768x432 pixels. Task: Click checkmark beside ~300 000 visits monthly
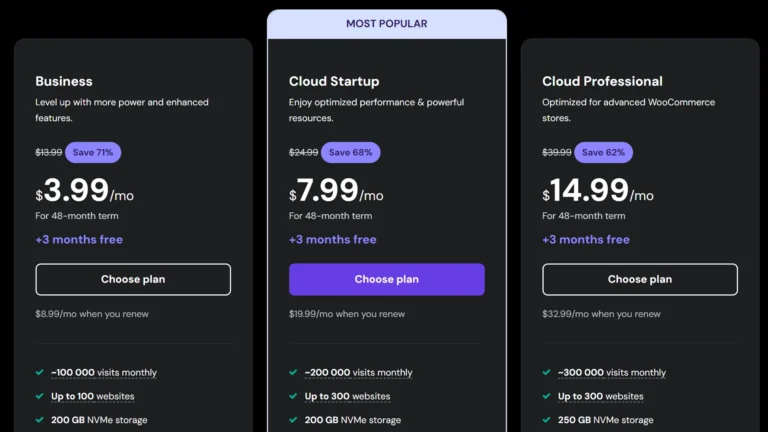547,372
